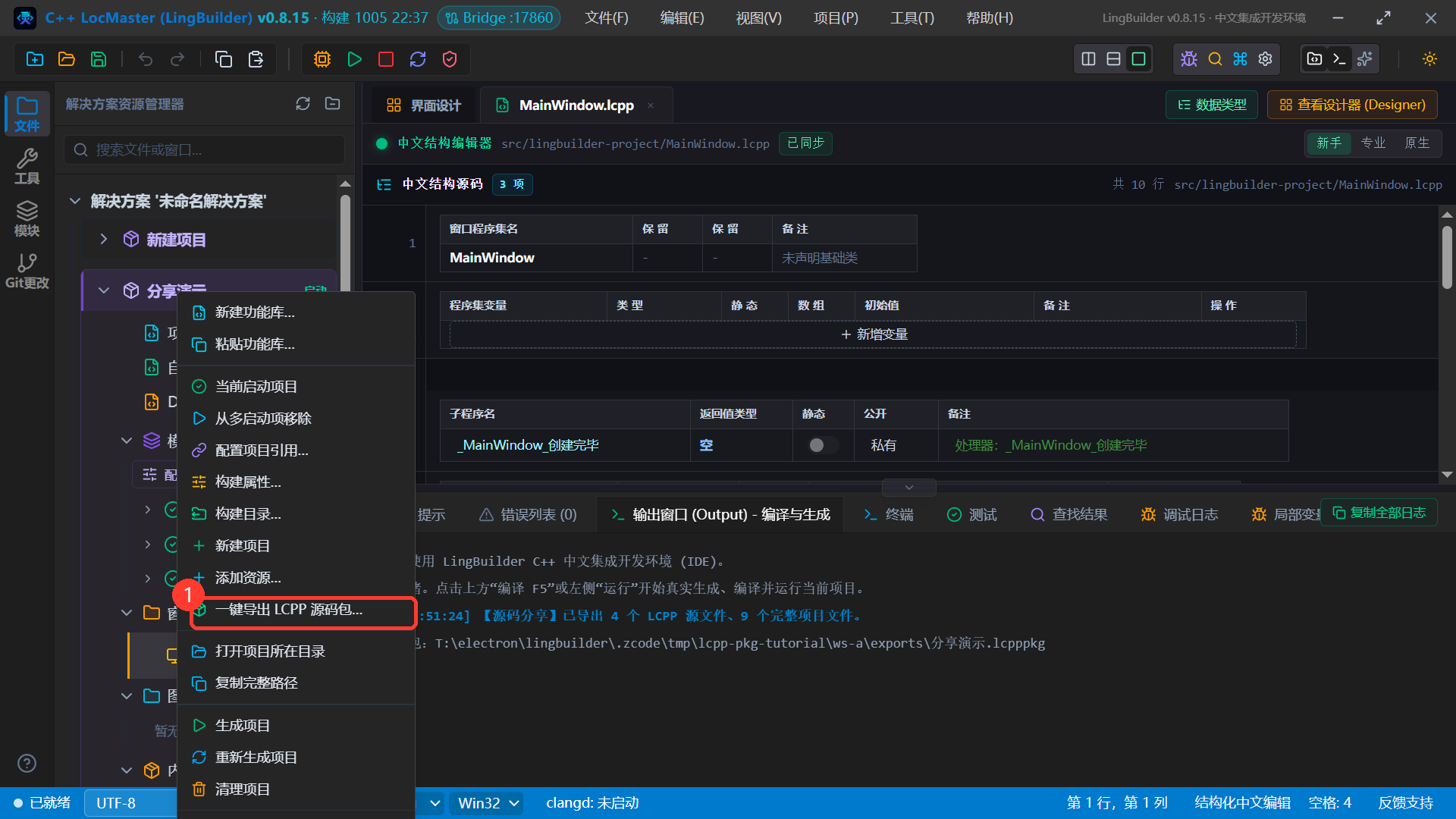Switch to the 界面设计 tab
The image size is (1456, 819).
tap(424, 105)
